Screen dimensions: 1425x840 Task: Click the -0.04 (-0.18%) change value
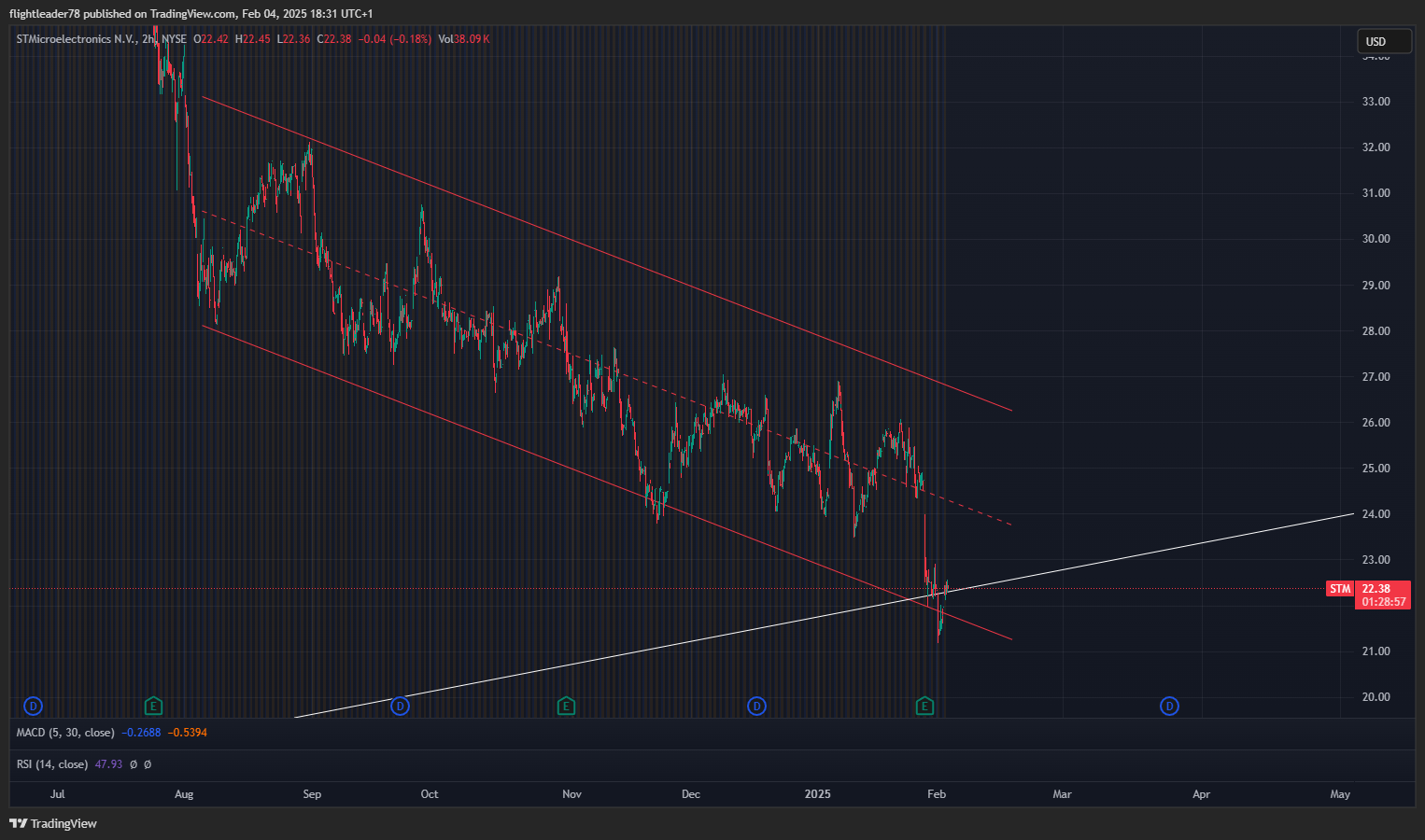[394, 39]
